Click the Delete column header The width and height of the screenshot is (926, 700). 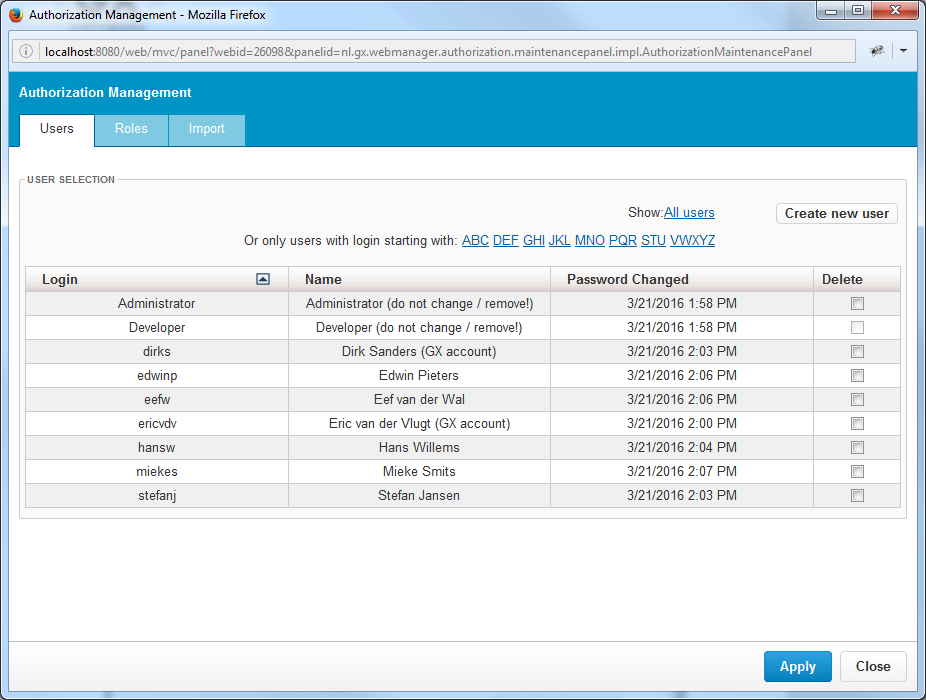(x=857, y=279)
